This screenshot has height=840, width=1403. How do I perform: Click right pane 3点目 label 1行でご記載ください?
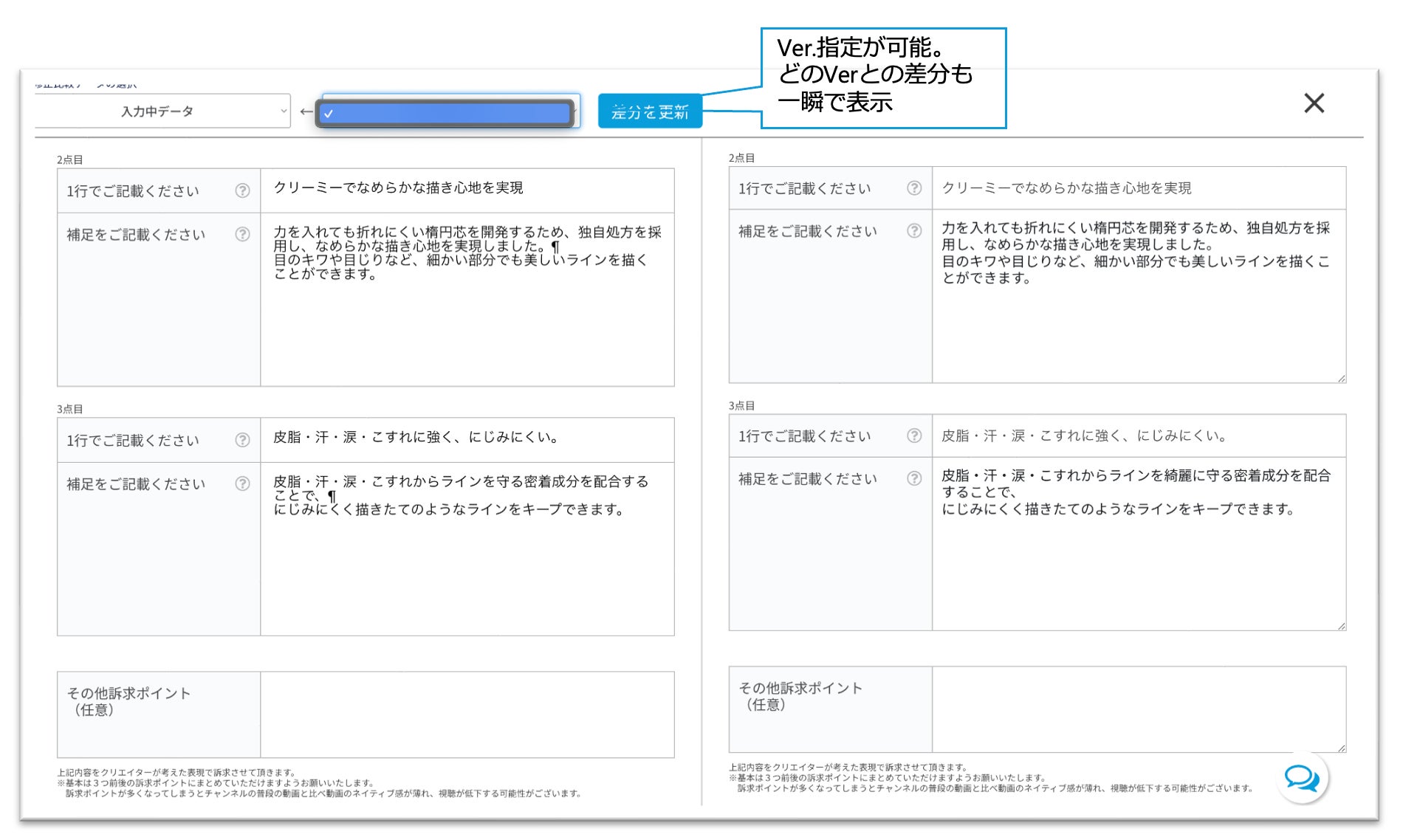tap(805, 436)
